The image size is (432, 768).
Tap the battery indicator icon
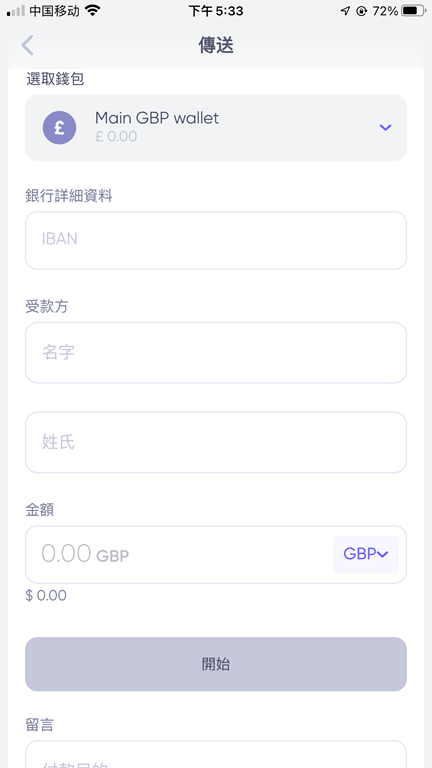coord(413,11)
